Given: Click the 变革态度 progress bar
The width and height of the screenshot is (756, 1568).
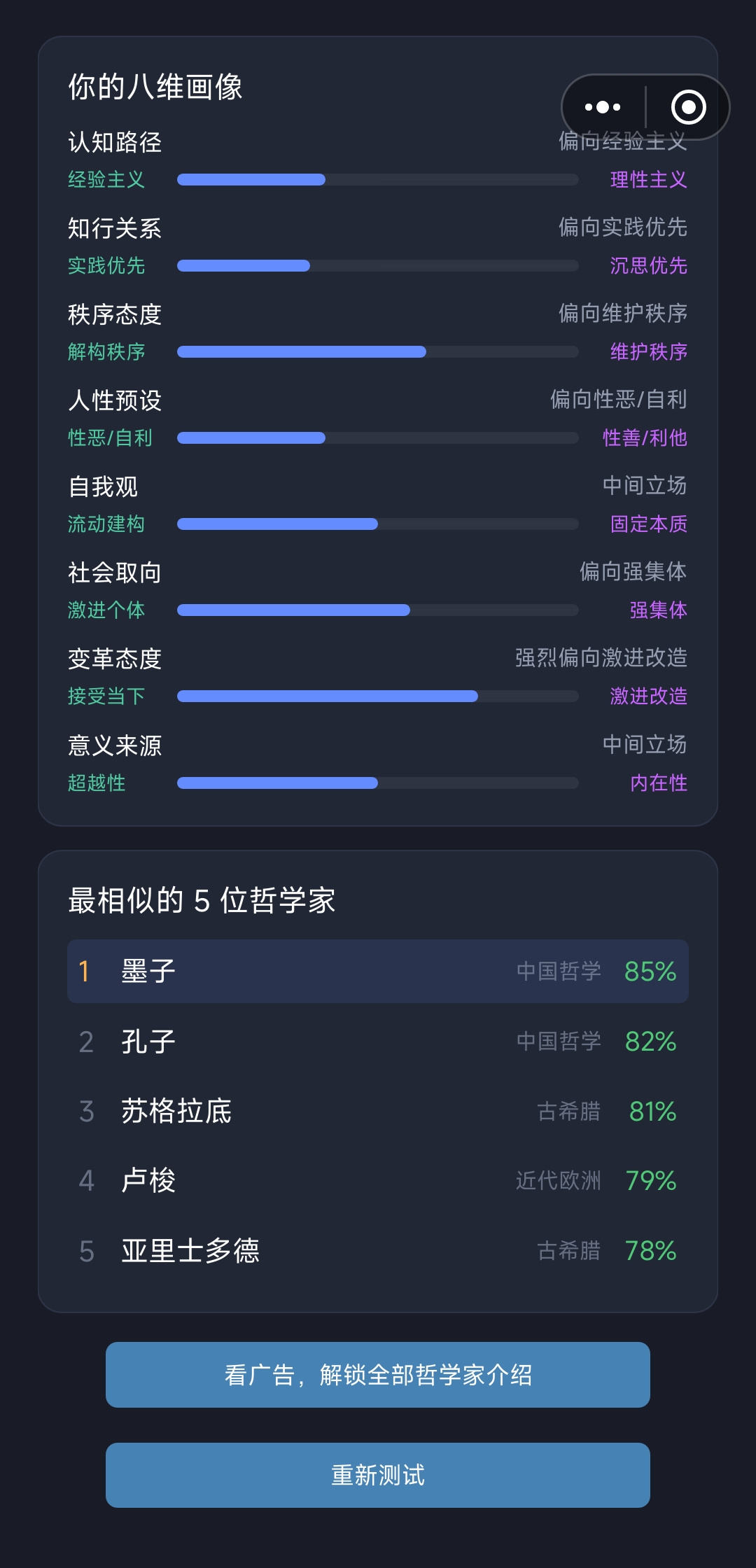Looking at the screenshot, I should click(378, 696).
